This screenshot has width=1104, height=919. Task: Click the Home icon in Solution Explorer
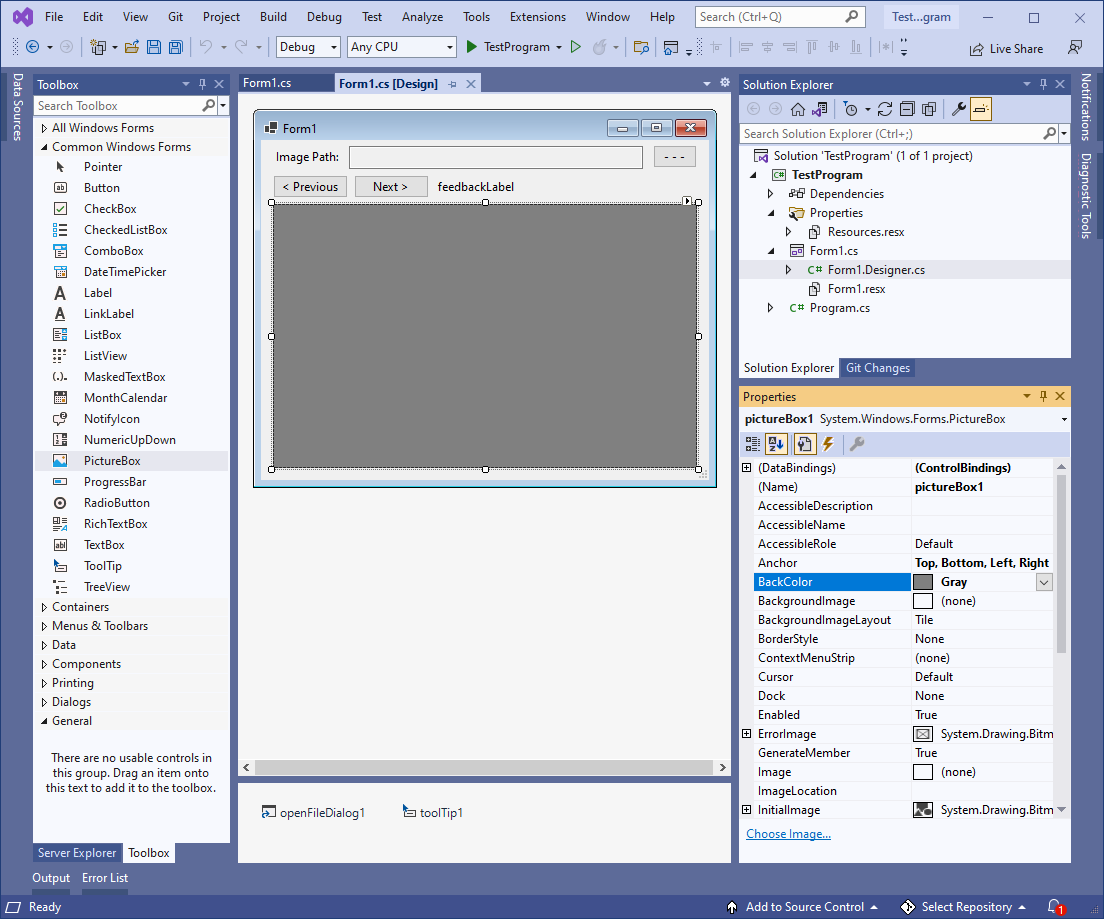pyautogui.click(x=798, y=109)
